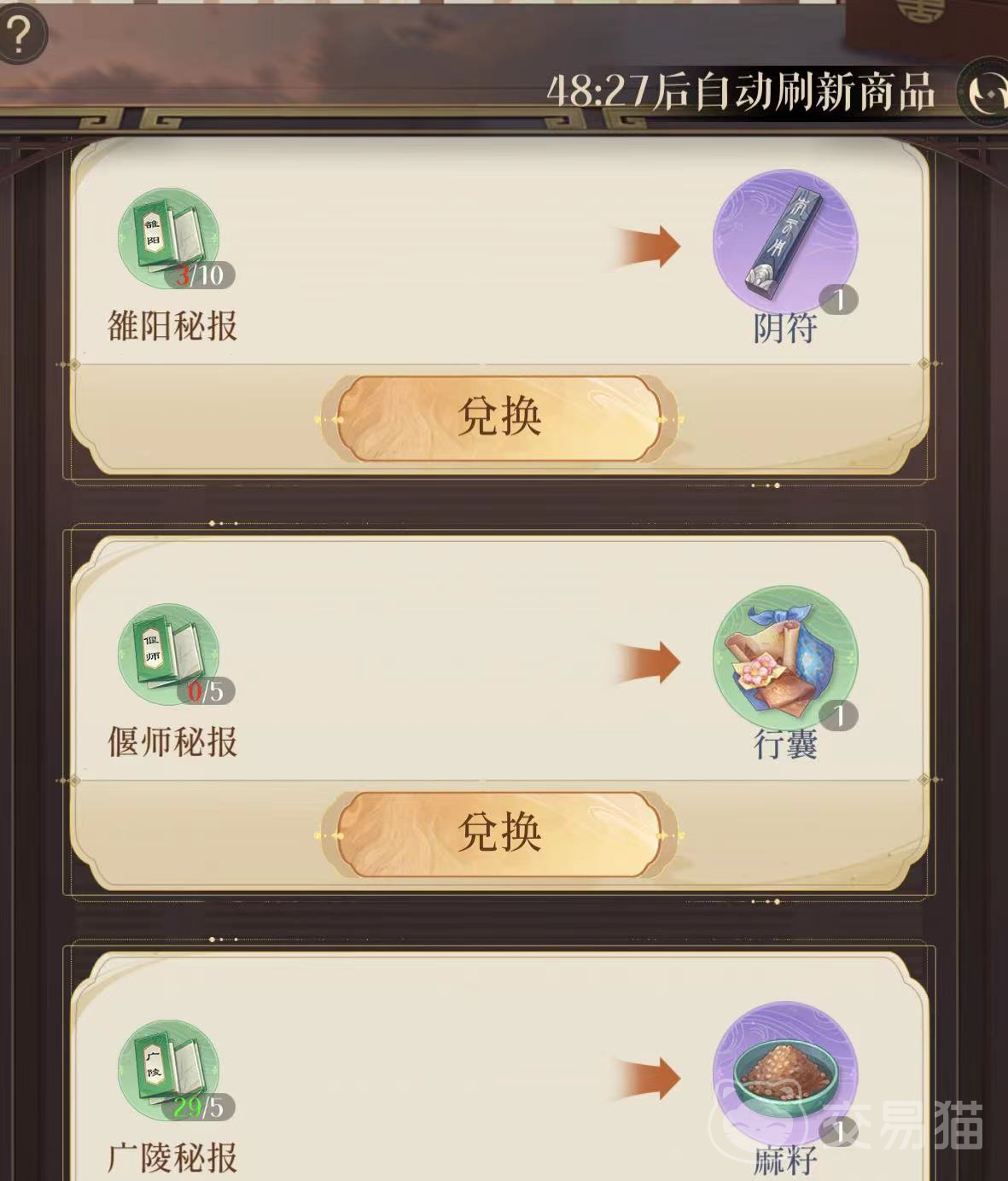The image size is (1008, 1181).
Task: Click the 0/5 count badge
Action: pos(206,690)
